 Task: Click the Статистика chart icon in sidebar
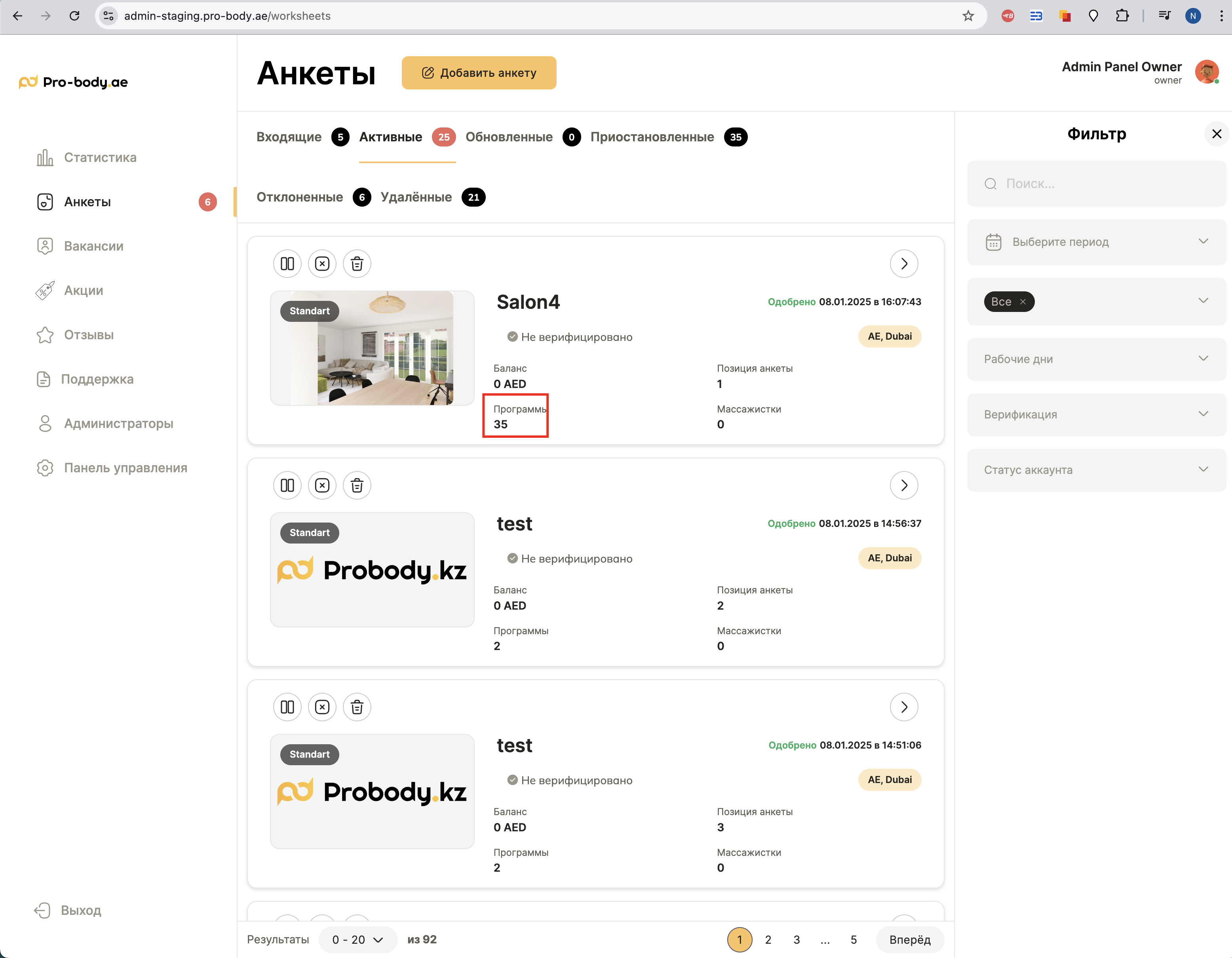pyautogui.click(x=45, y=158)
